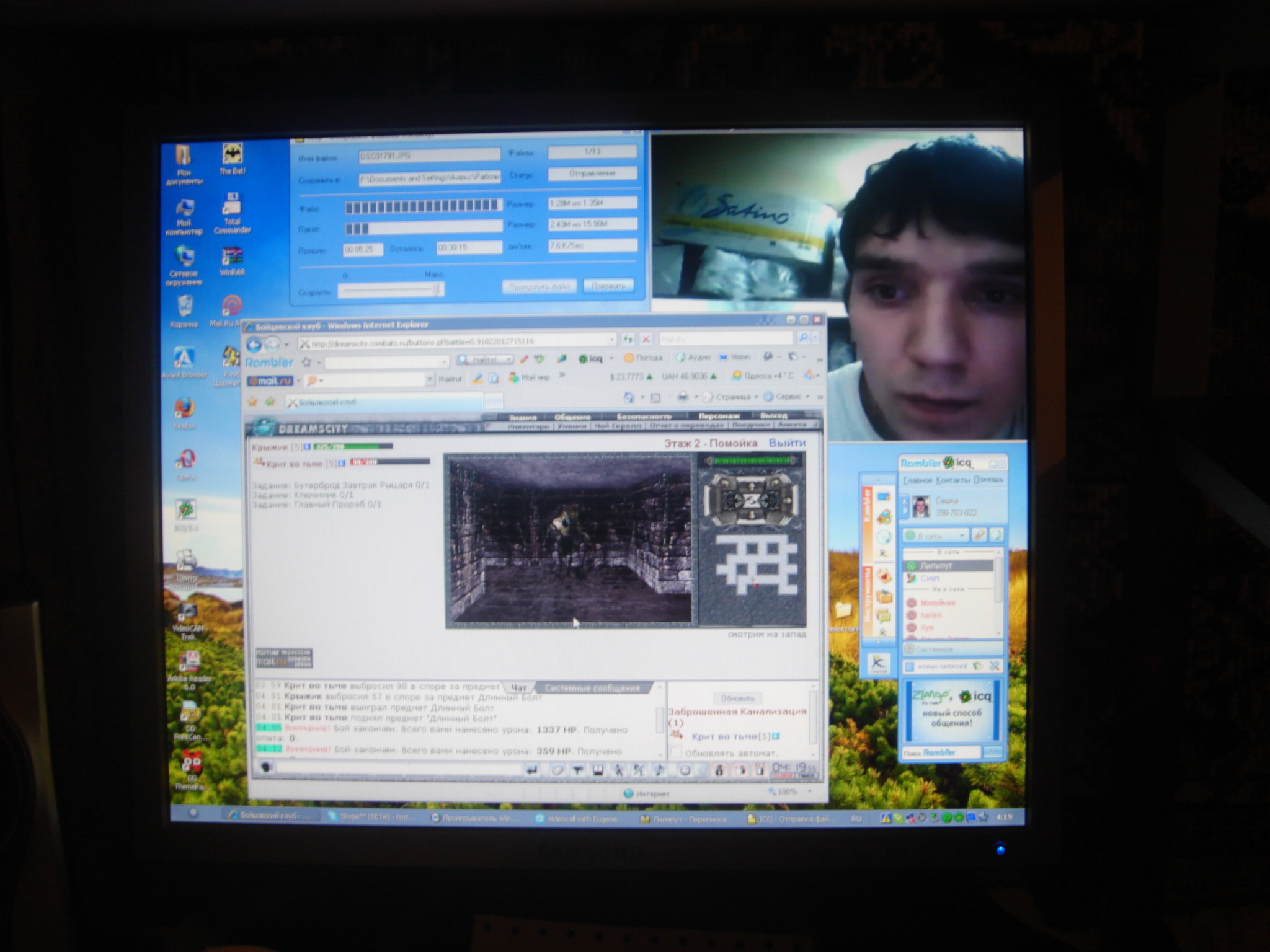Click the Выйти link in dungeon
Viewport: 1270px width, 952px height.
pos(787,443)
